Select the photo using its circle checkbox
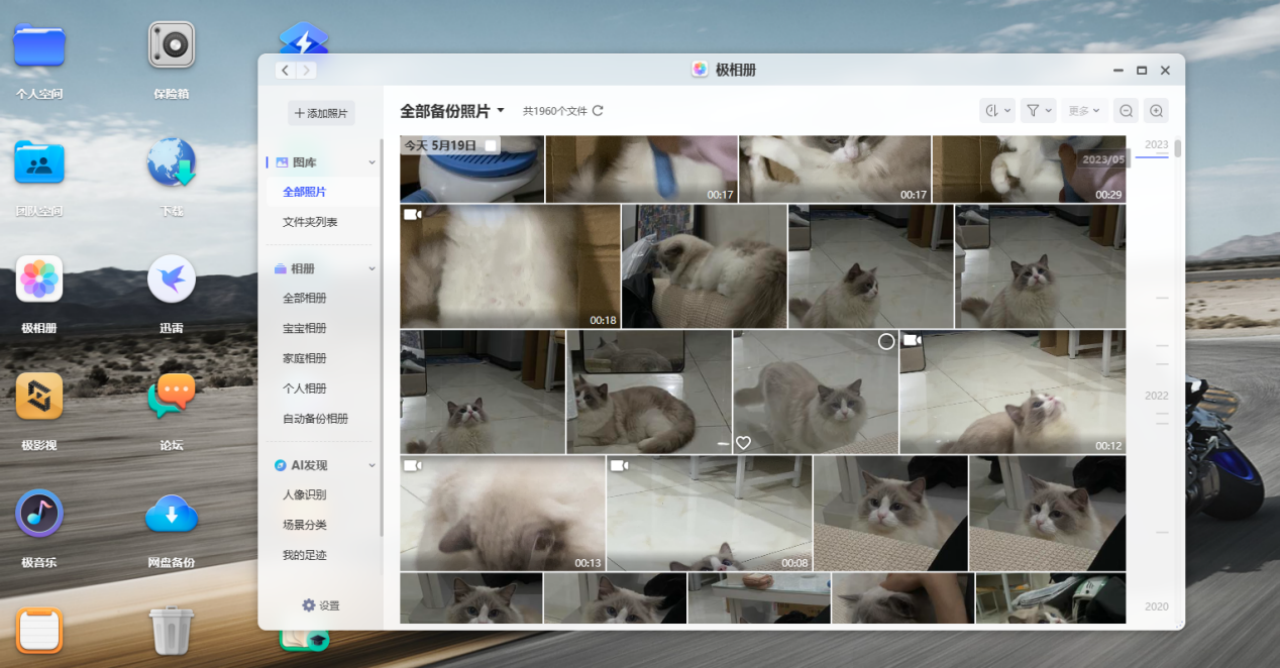1280x668 pixels. click(x=886, y=342)
